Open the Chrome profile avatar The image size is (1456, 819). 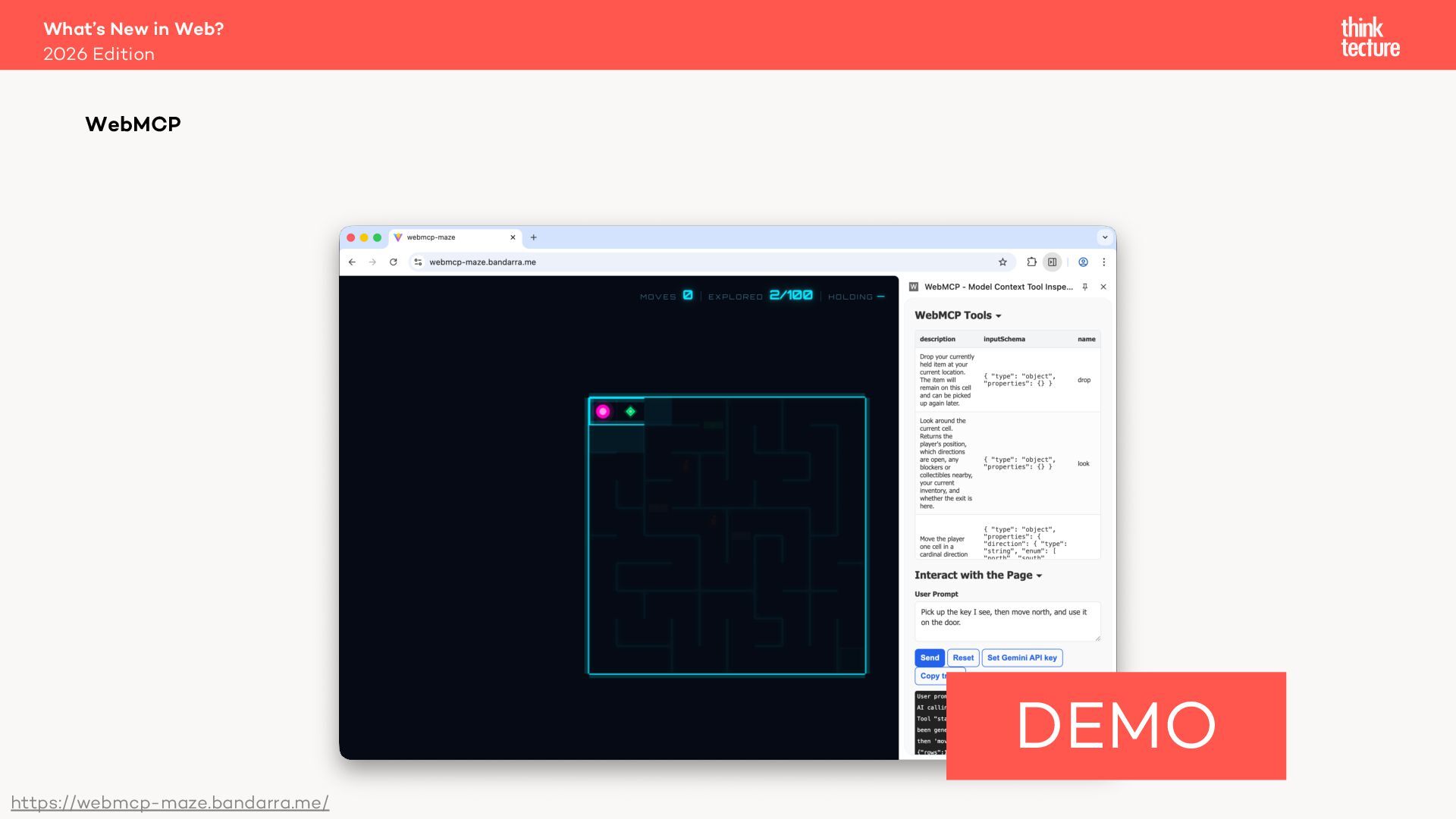(x=1083, y=262)
